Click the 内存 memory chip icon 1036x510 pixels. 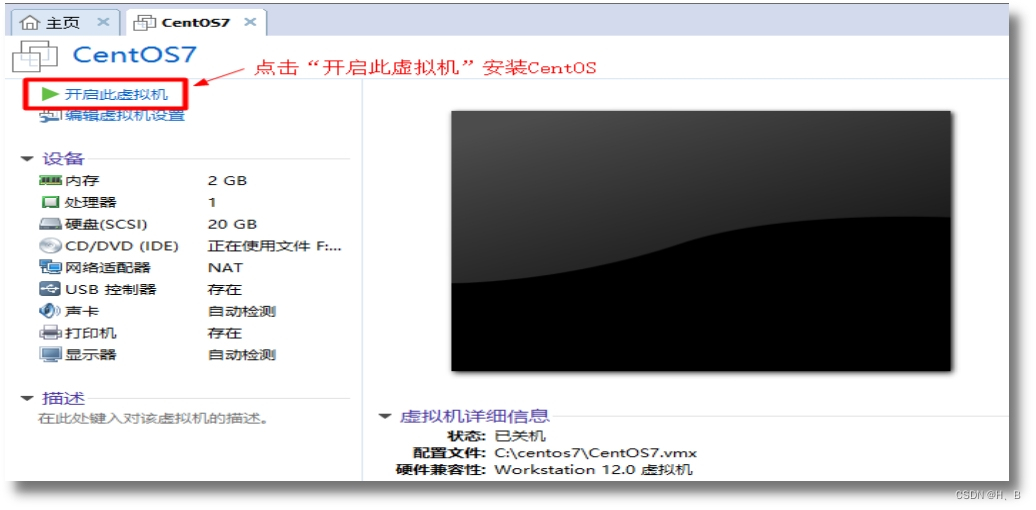[x=50, y=180]
